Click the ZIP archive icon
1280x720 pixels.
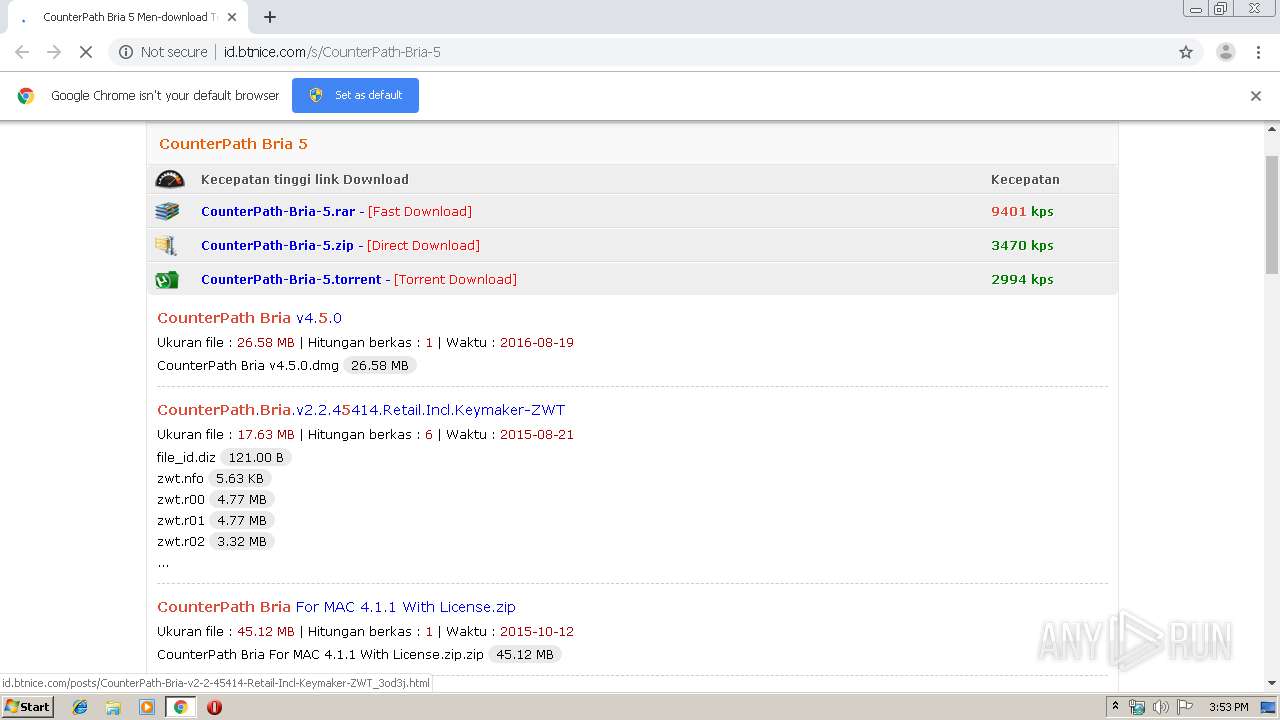tap(166, 245)
